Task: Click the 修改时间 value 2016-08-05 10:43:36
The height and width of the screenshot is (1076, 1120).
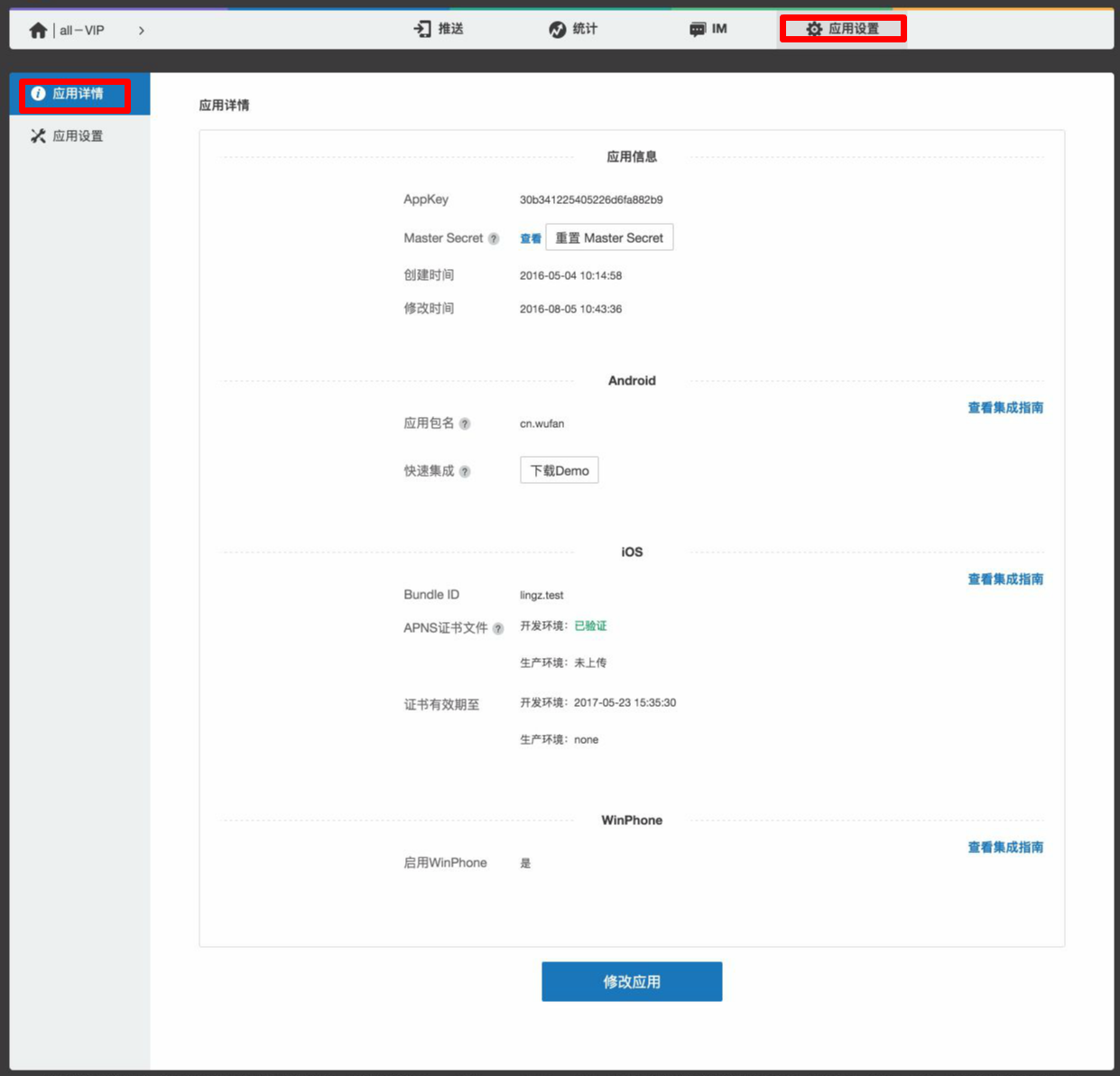Action: click(x=570, y=309)
